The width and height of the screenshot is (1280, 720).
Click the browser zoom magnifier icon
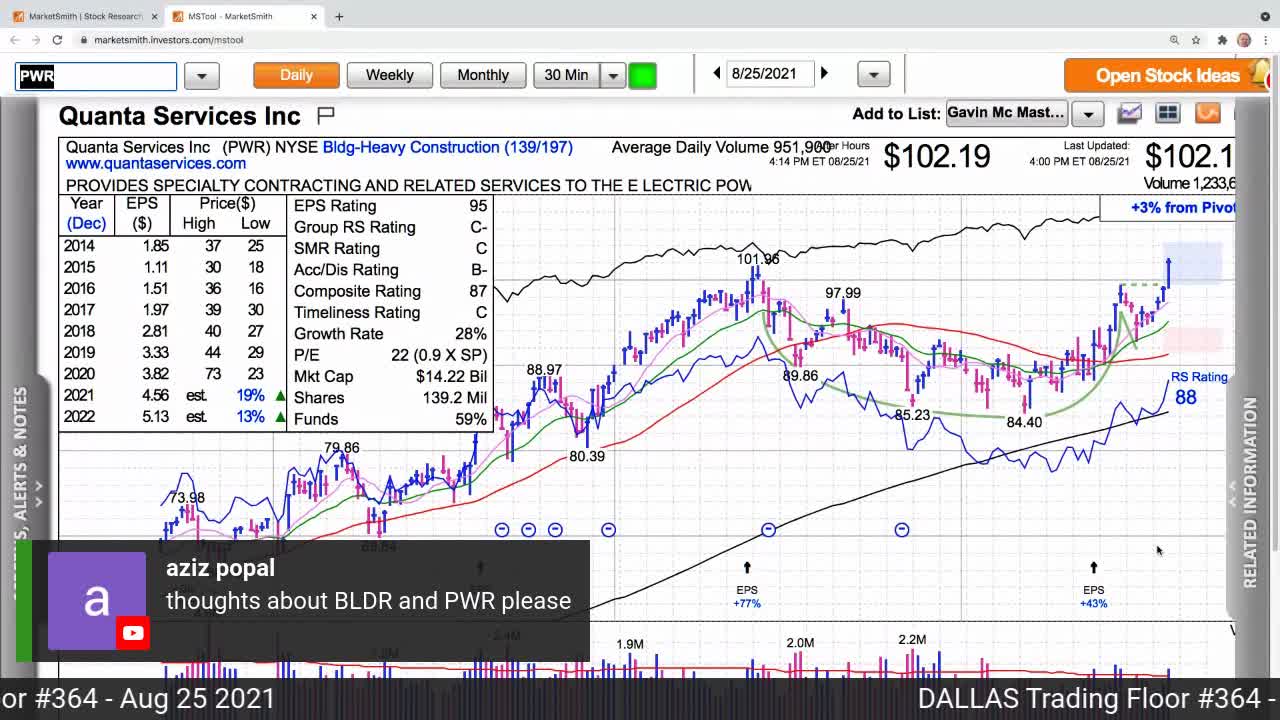1174,40
